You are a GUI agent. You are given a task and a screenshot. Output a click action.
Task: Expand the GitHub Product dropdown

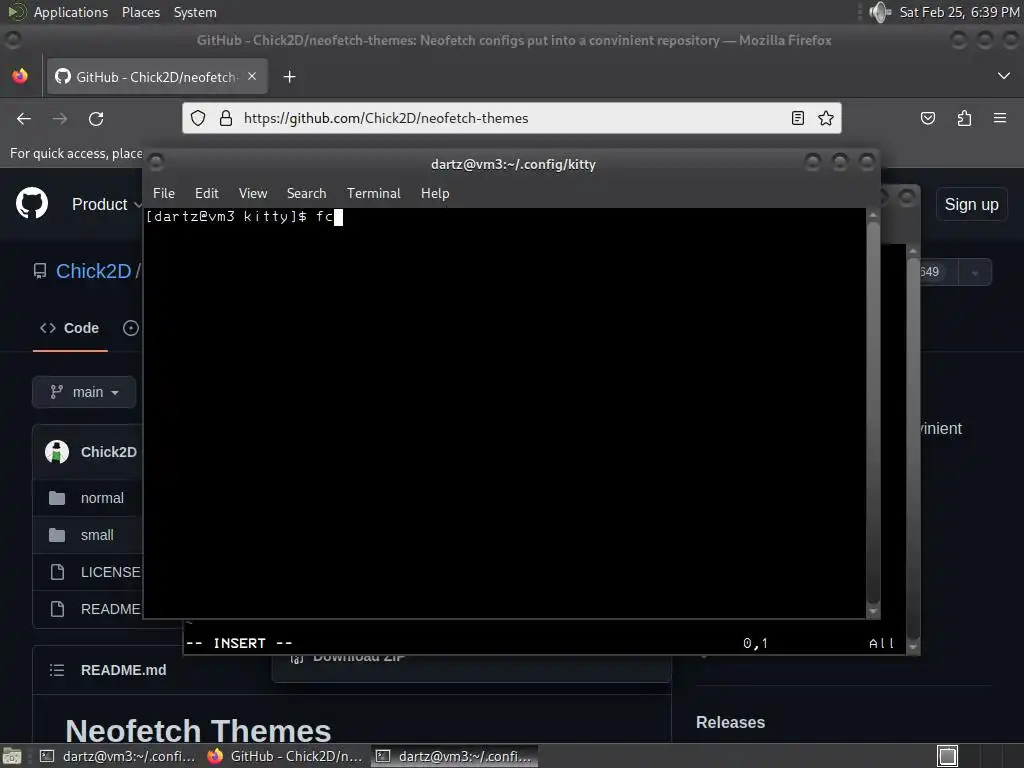106,204
